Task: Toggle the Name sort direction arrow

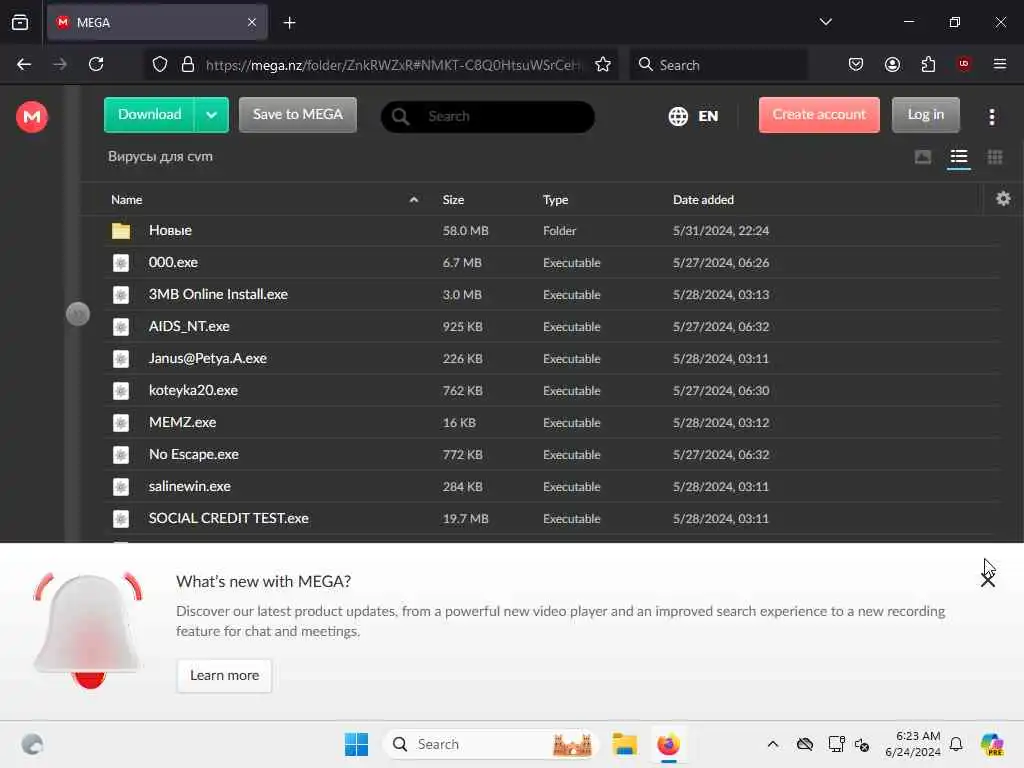Action: tap(413, 200)
